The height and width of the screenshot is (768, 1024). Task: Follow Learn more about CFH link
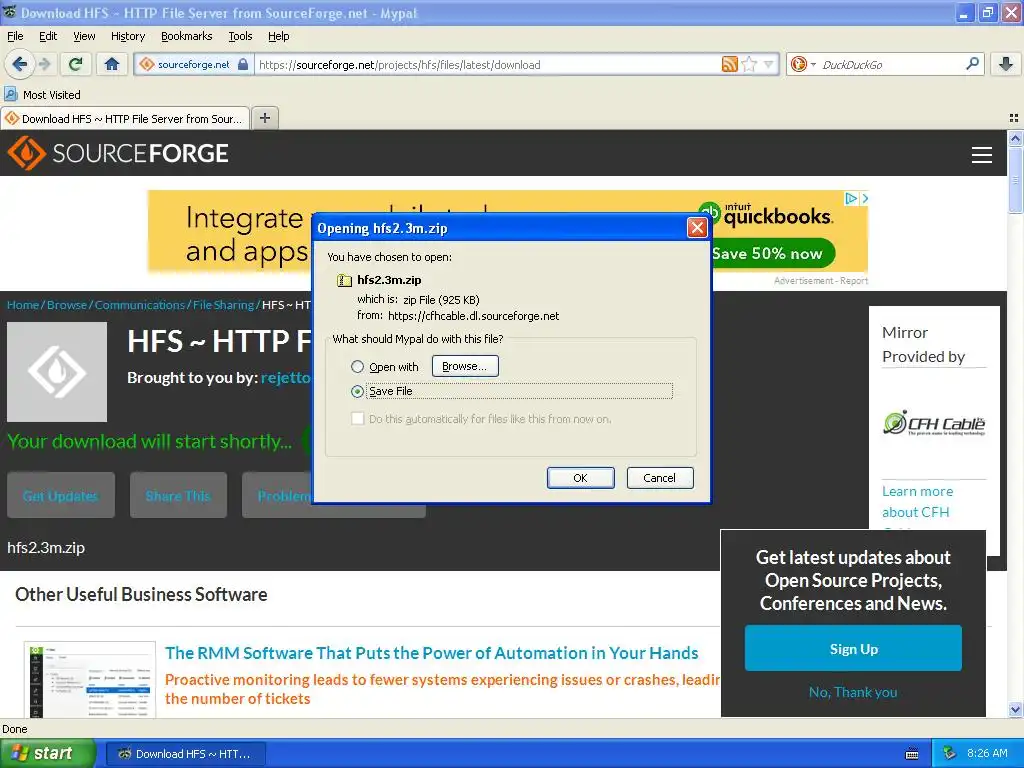click(918, 502)
